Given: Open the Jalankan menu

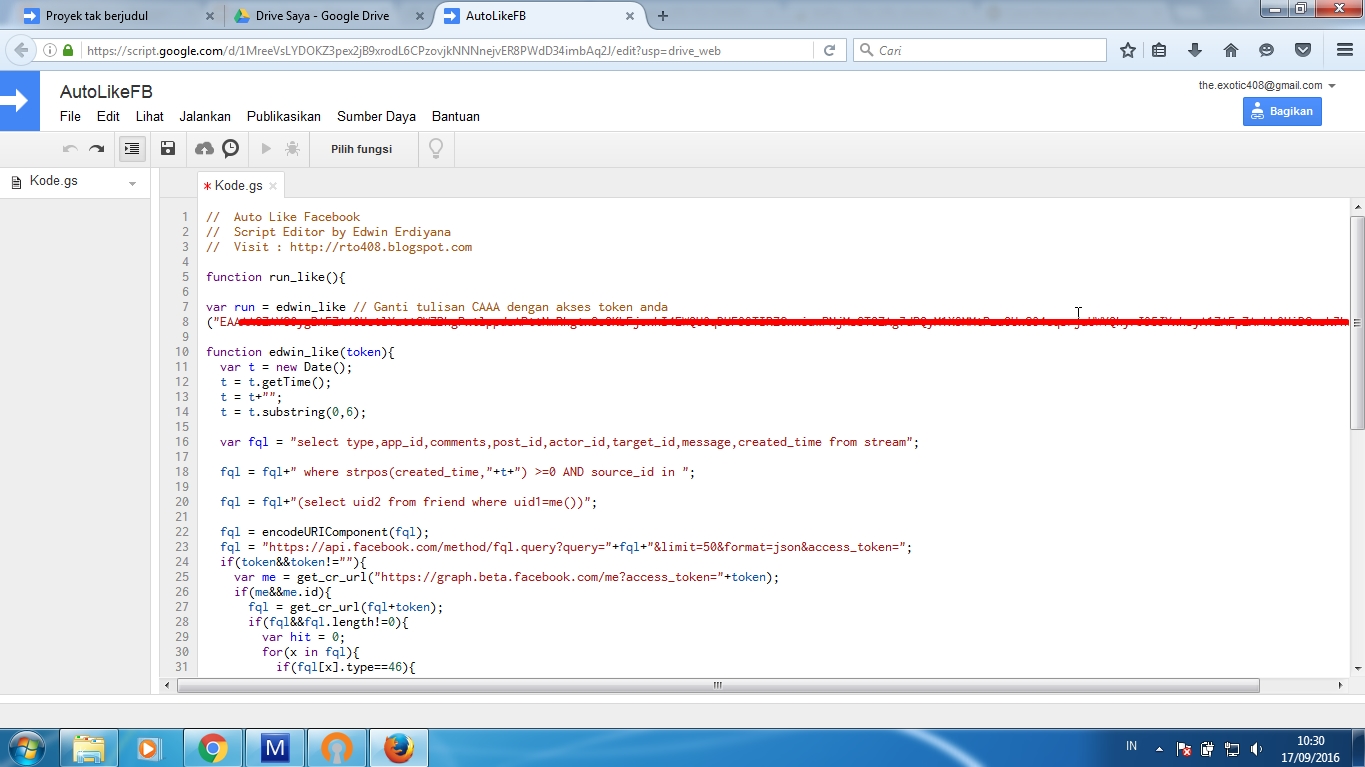Looking at the screenshot, I should [205, 116].
